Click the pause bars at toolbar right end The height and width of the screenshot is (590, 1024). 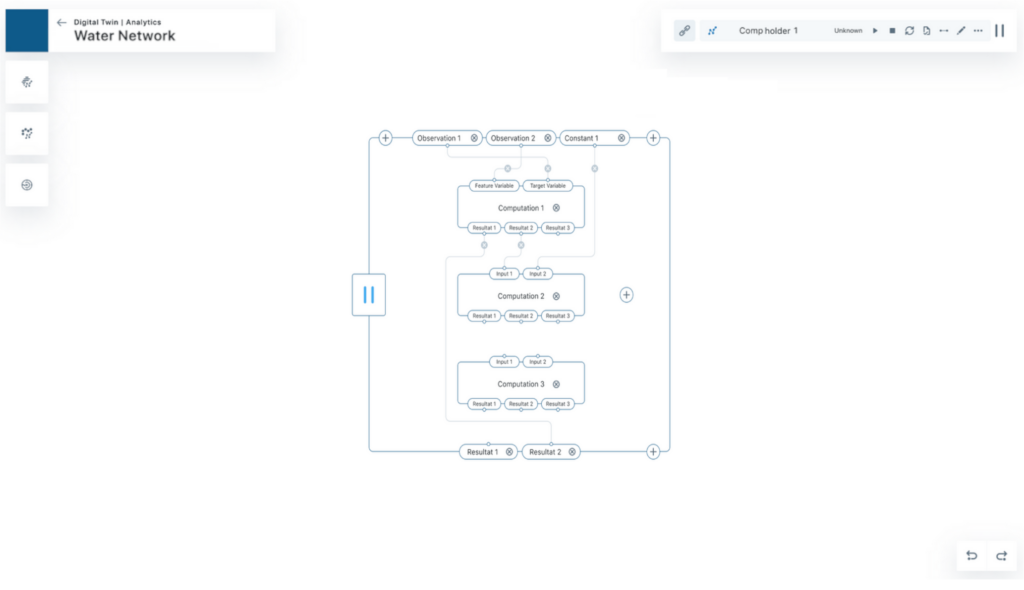[999, 31]
